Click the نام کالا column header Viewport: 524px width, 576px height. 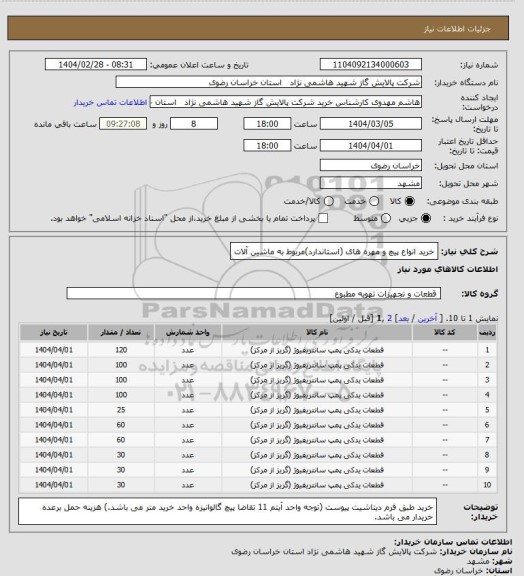pyautogui.click(x=317, y=332)
